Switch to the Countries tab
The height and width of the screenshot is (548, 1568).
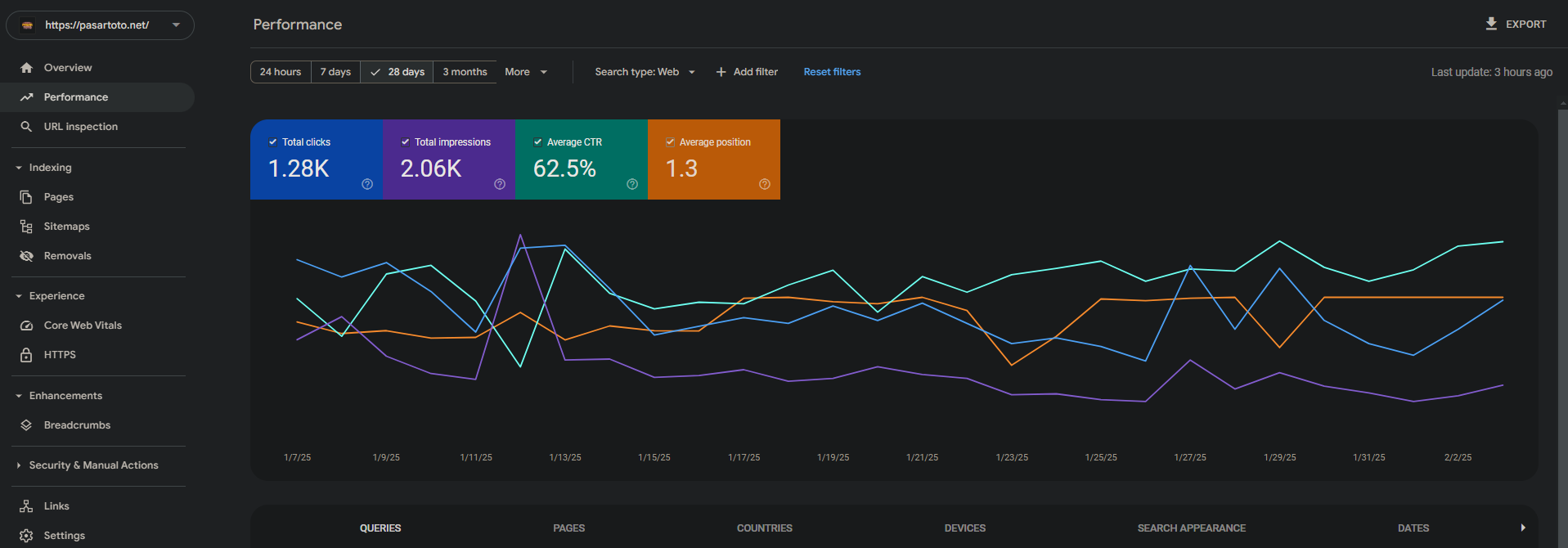(x=764, y=528)
